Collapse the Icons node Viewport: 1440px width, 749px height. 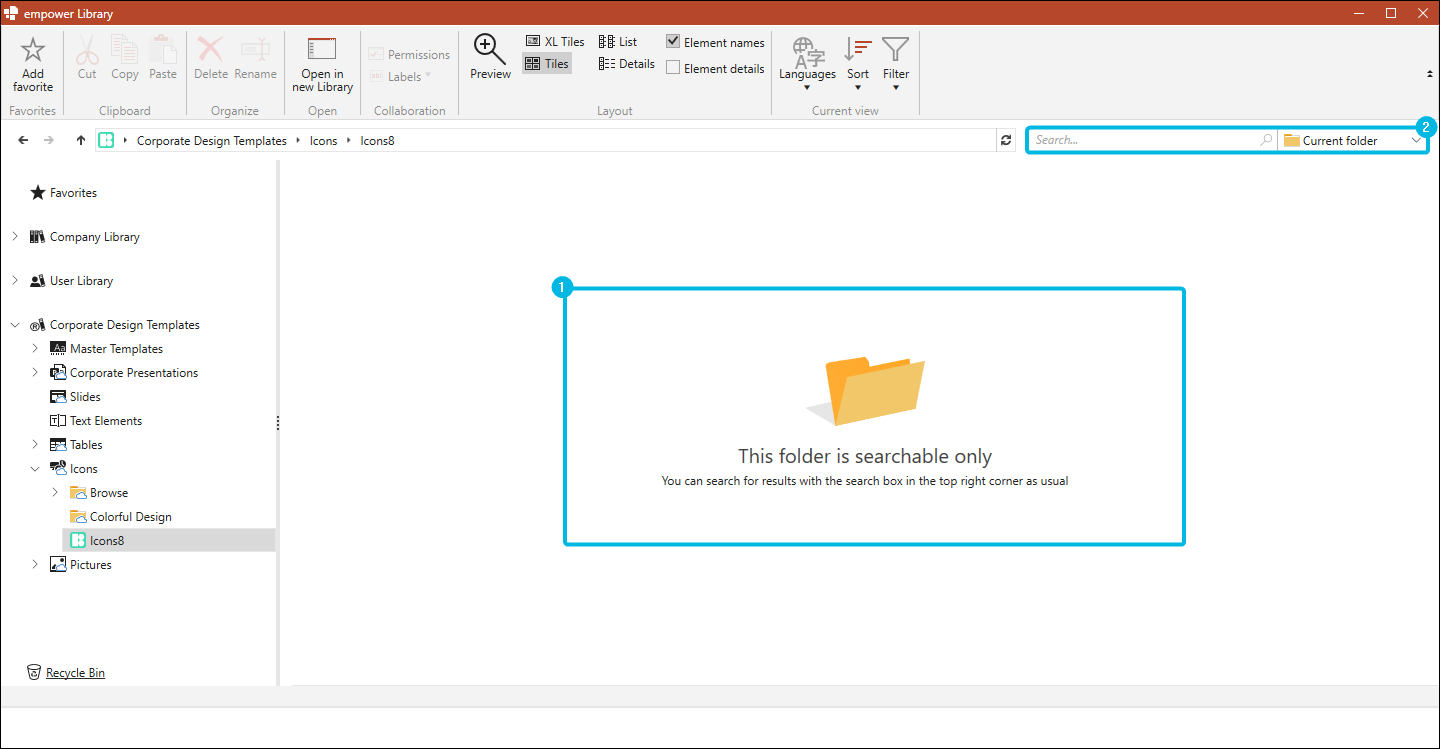click(x=35, y=469)
